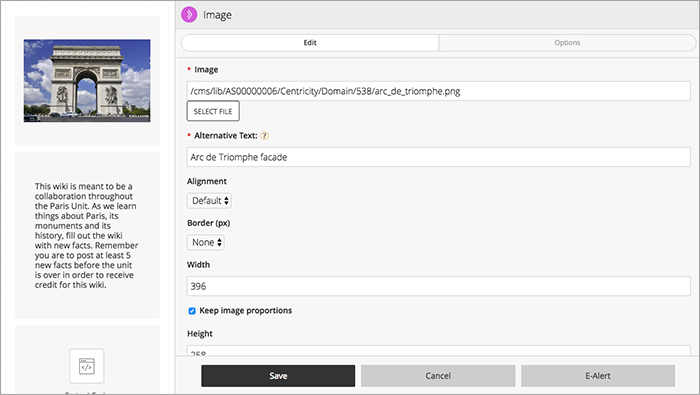Click the Height label
Viewport: 700px width, 395px height.
click(x=200, y=333)
